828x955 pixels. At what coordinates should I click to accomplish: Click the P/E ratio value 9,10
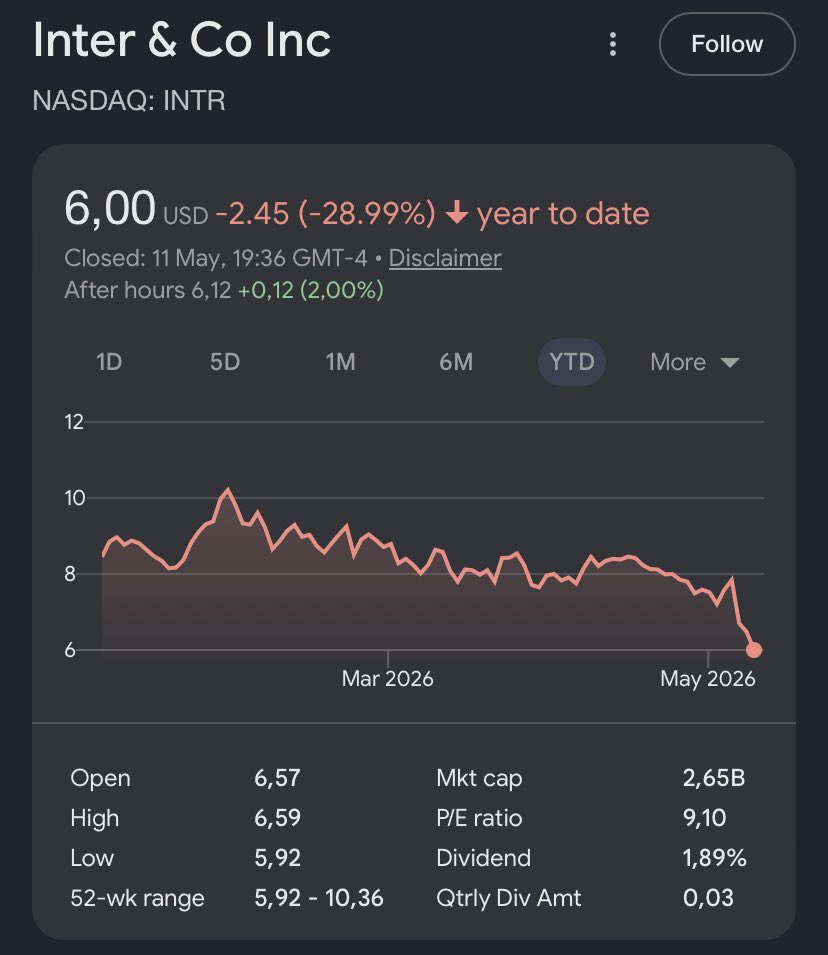click(704, 817)
